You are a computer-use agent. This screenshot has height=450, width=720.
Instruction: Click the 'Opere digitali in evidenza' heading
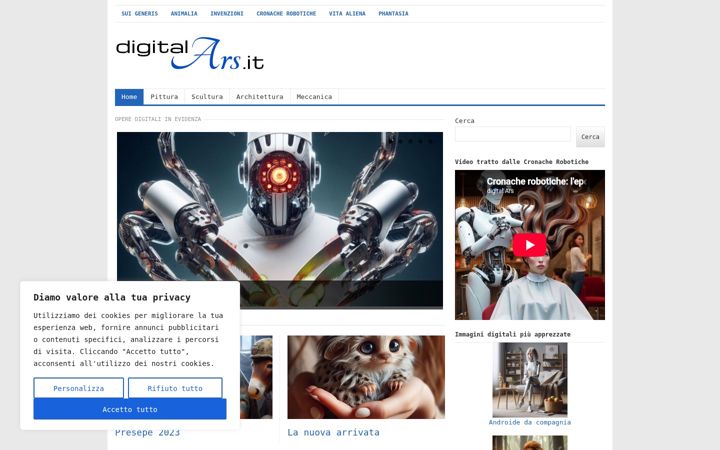point(158,119)
